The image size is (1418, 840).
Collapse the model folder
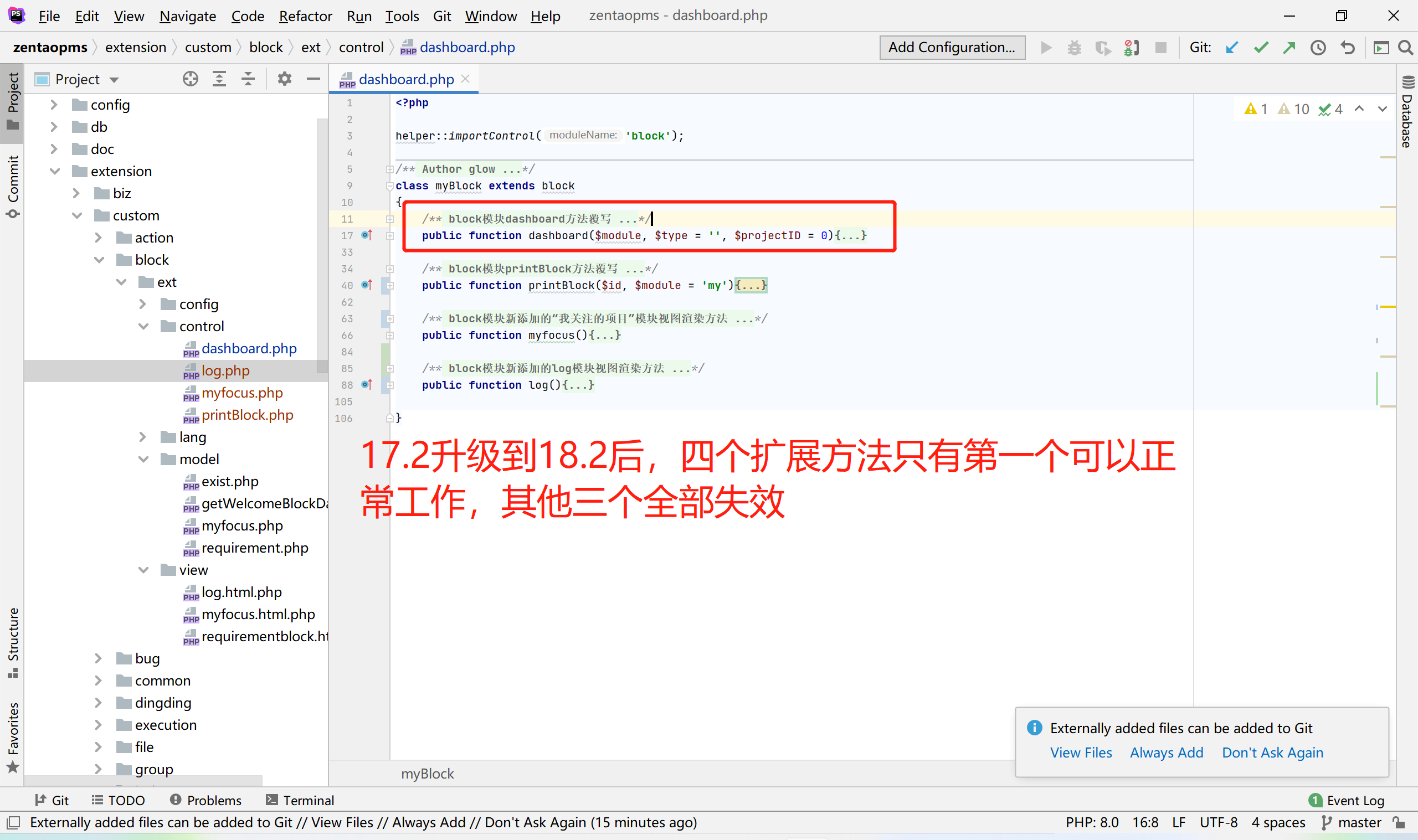143,459
